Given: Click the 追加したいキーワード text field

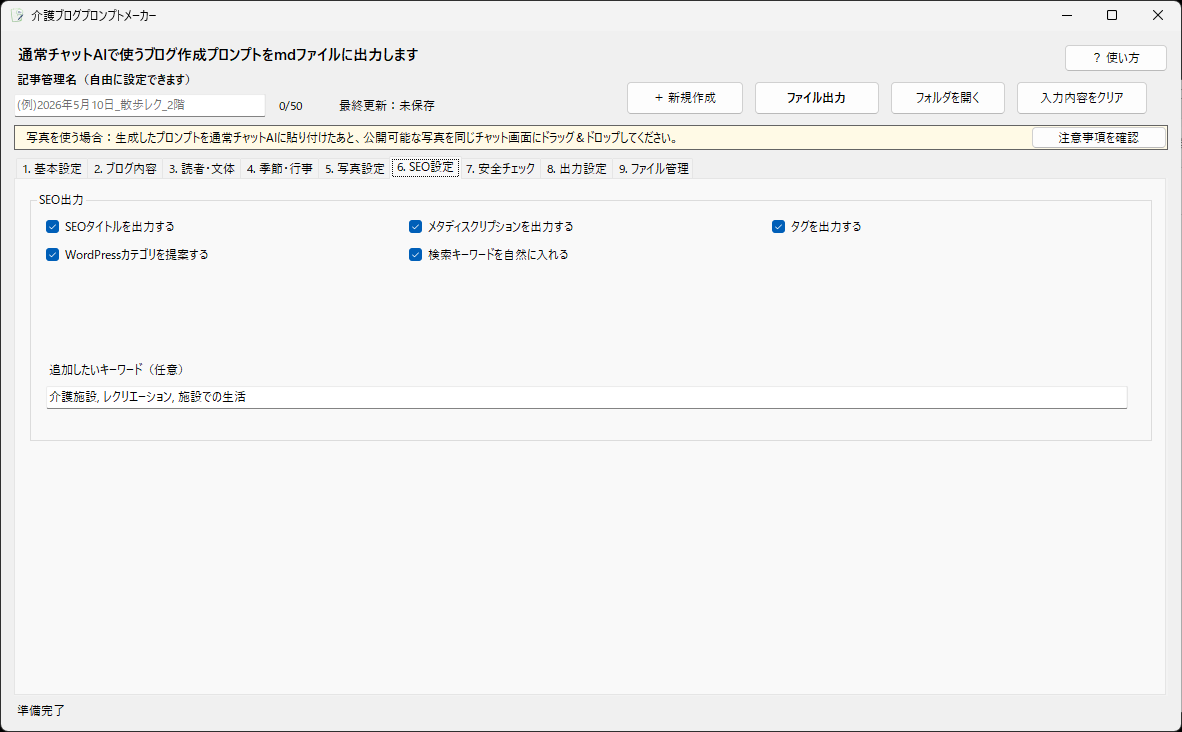Looking at the screenshot, I should click(586, 397).
